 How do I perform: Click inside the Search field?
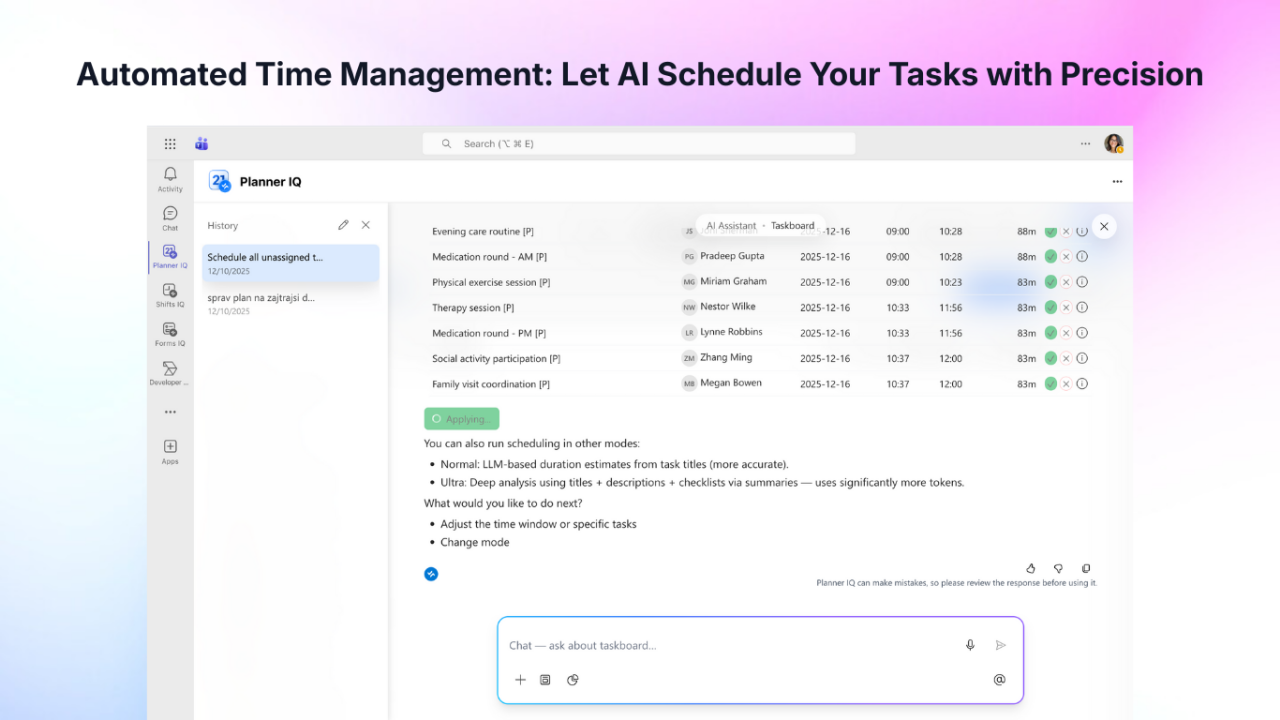click(638, 144)
